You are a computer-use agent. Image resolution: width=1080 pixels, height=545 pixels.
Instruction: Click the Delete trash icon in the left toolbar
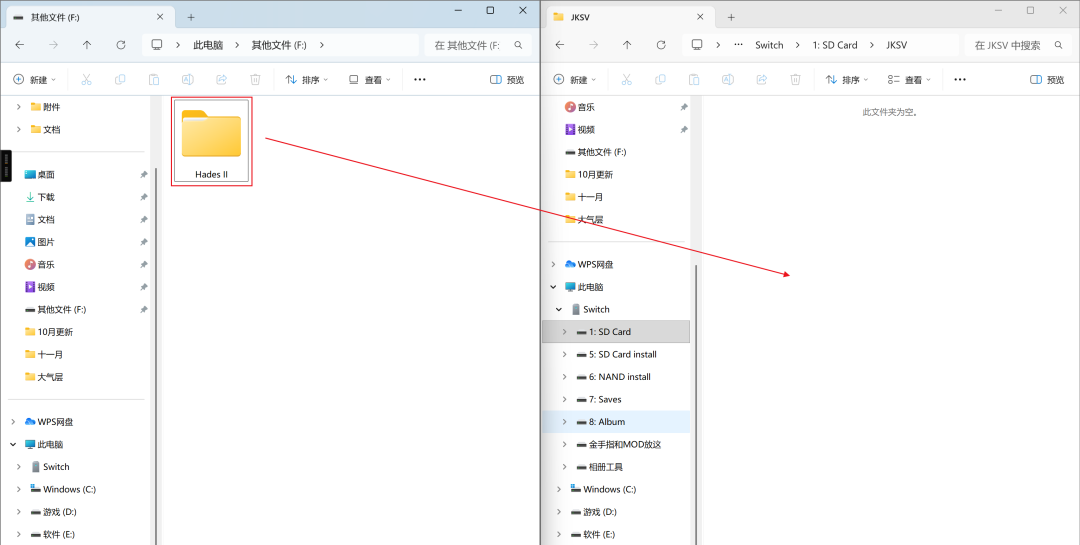255,80
